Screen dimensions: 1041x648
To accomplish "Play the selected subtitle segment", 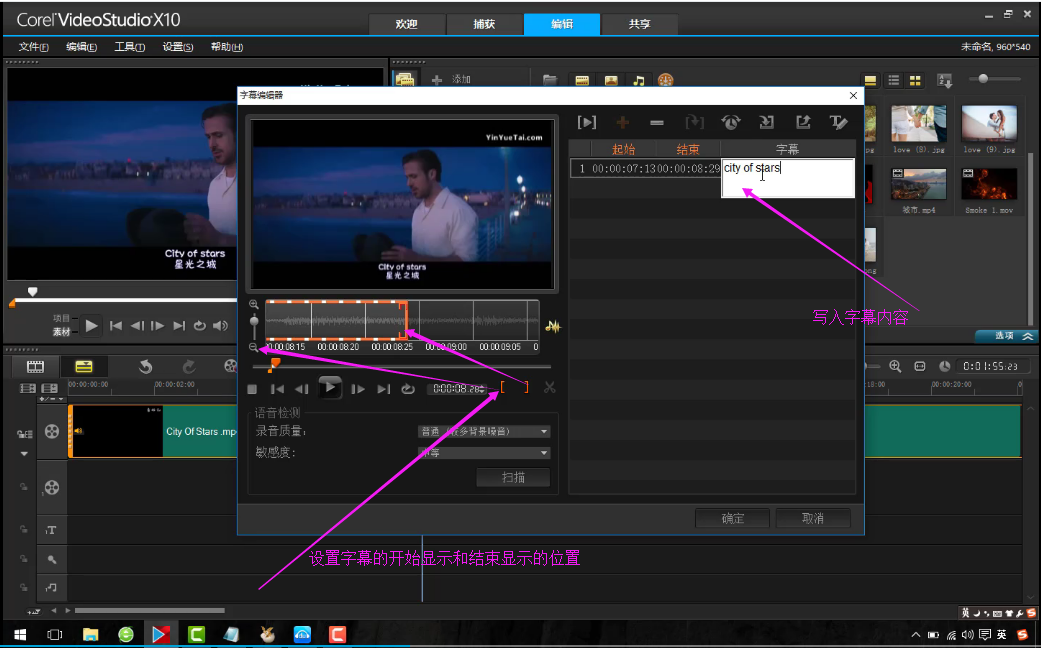I will tap(587, 122).
